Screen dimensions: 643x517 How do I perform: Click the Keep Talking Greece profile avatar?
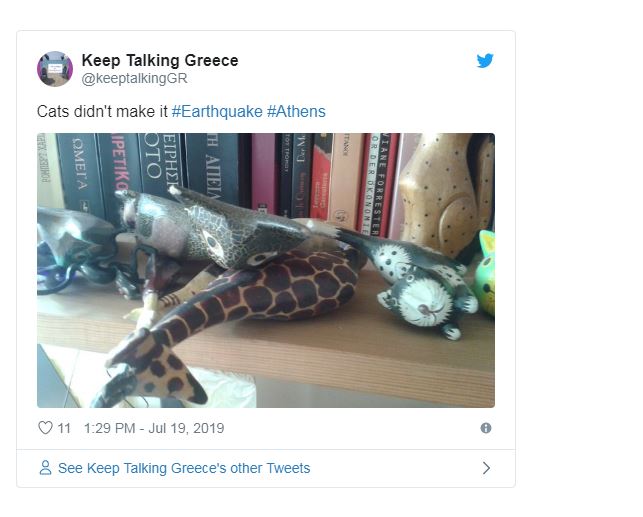(x=55, y=69)
